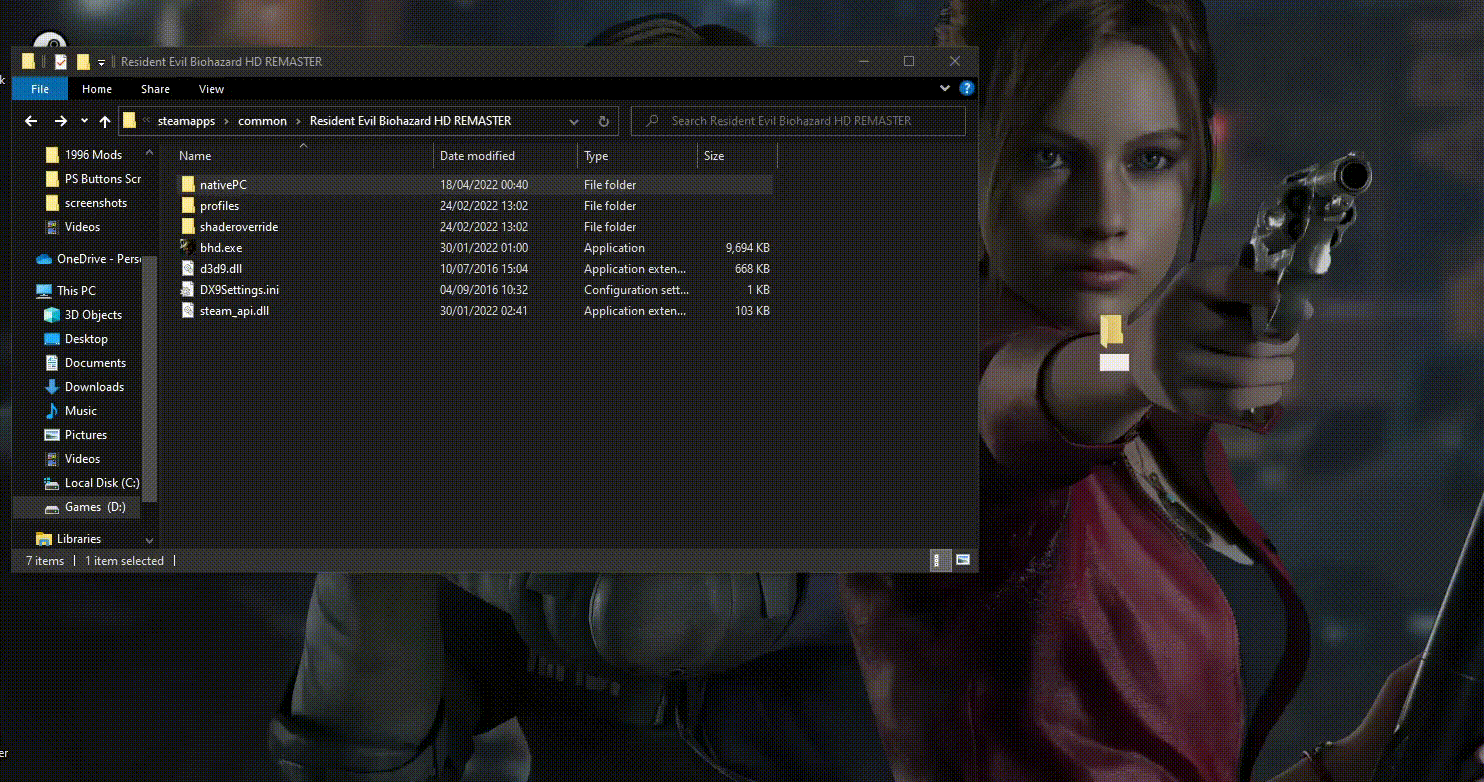Switch to the View ribbon tab
The height and width of the screenshot is (782, 1484).
[x=211, y=89]
